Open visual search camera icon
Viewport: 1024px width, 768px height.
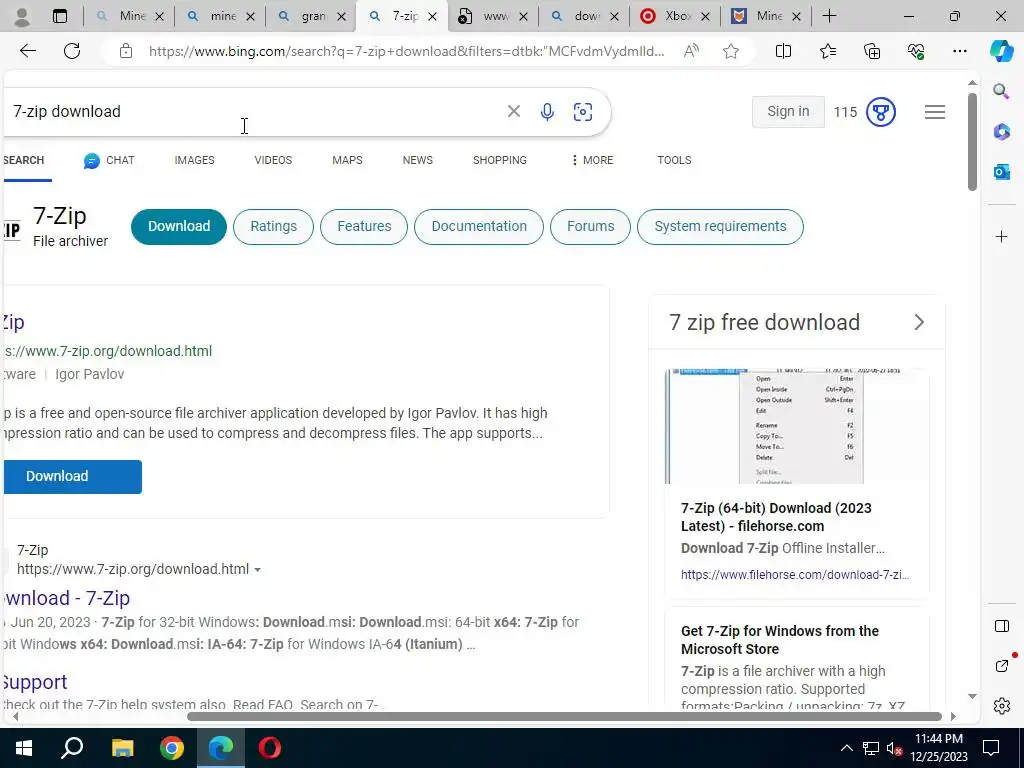[x=583, y=112]
